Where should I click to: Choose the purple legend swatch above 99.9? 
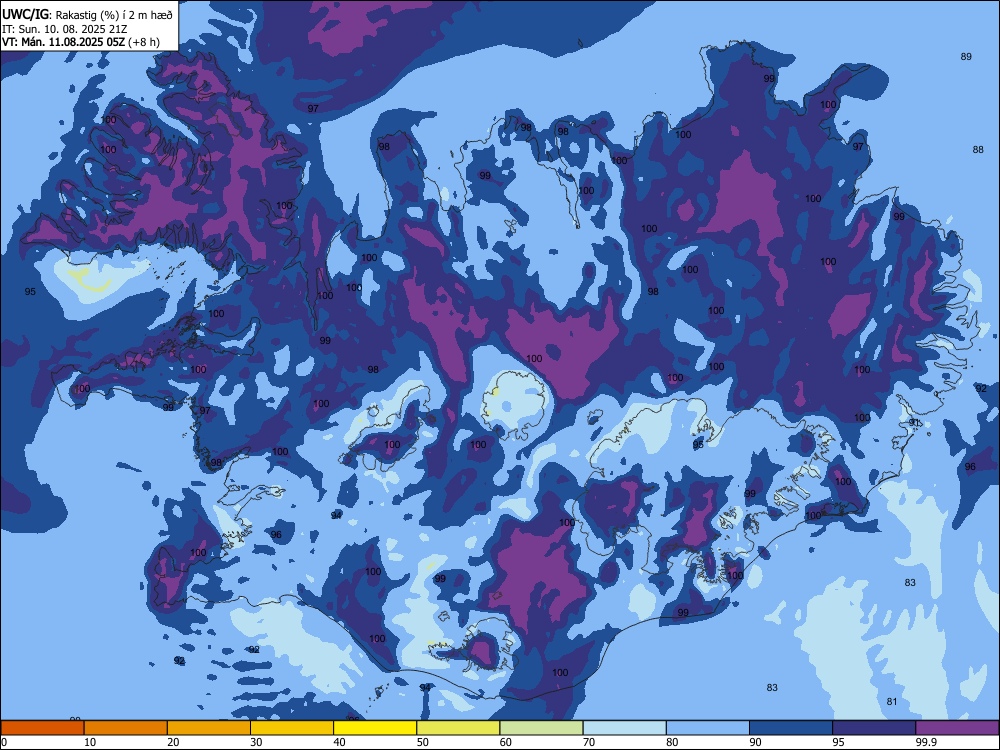[957, 728]
